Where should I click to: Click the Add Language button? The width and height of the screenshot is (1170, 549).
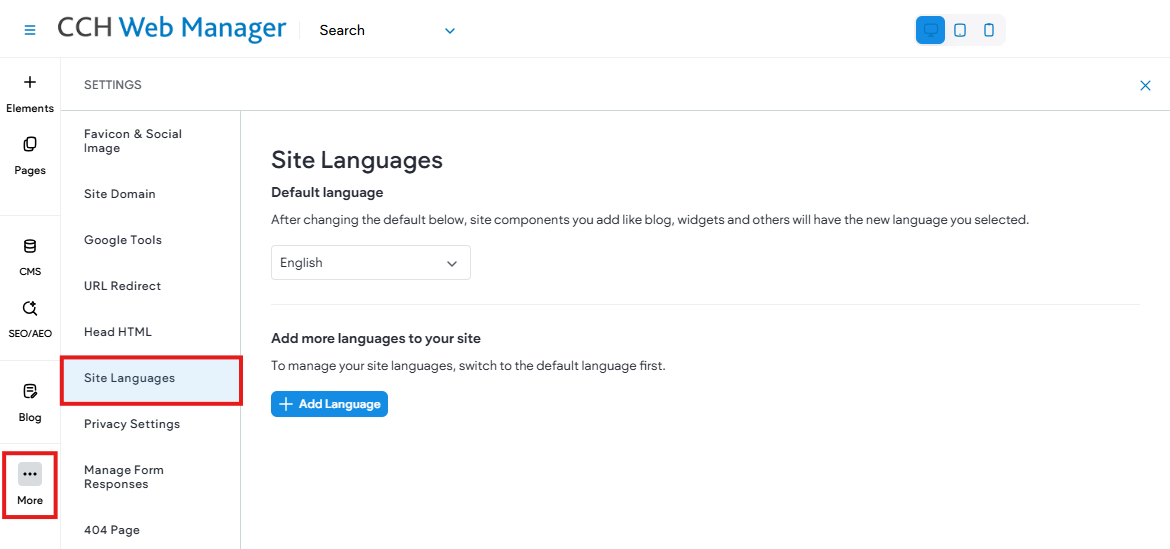pos(329,404)
